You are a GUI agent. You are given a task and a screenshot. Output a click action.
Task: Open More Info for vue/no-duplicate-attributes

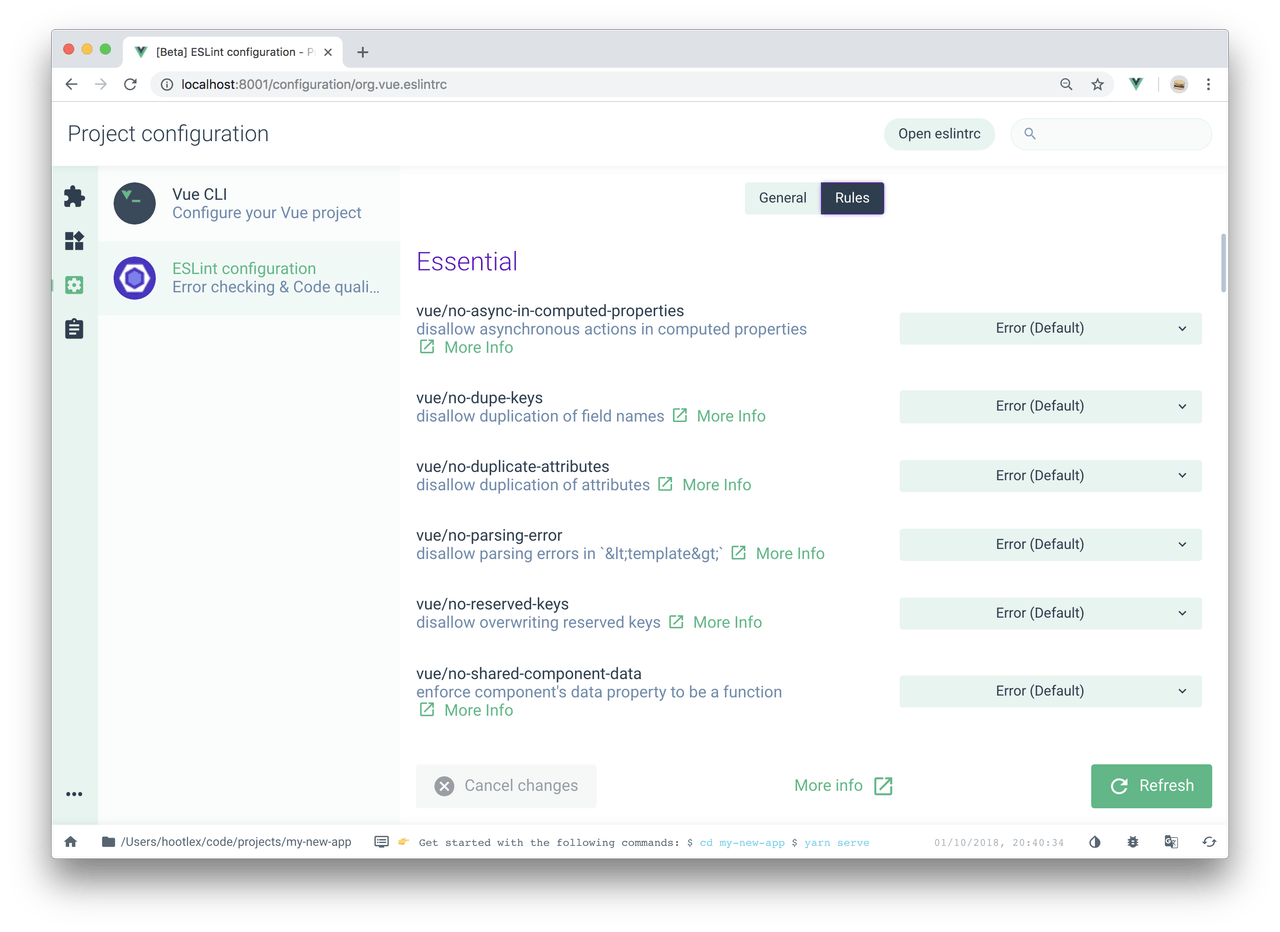click(x=704, y=485)
